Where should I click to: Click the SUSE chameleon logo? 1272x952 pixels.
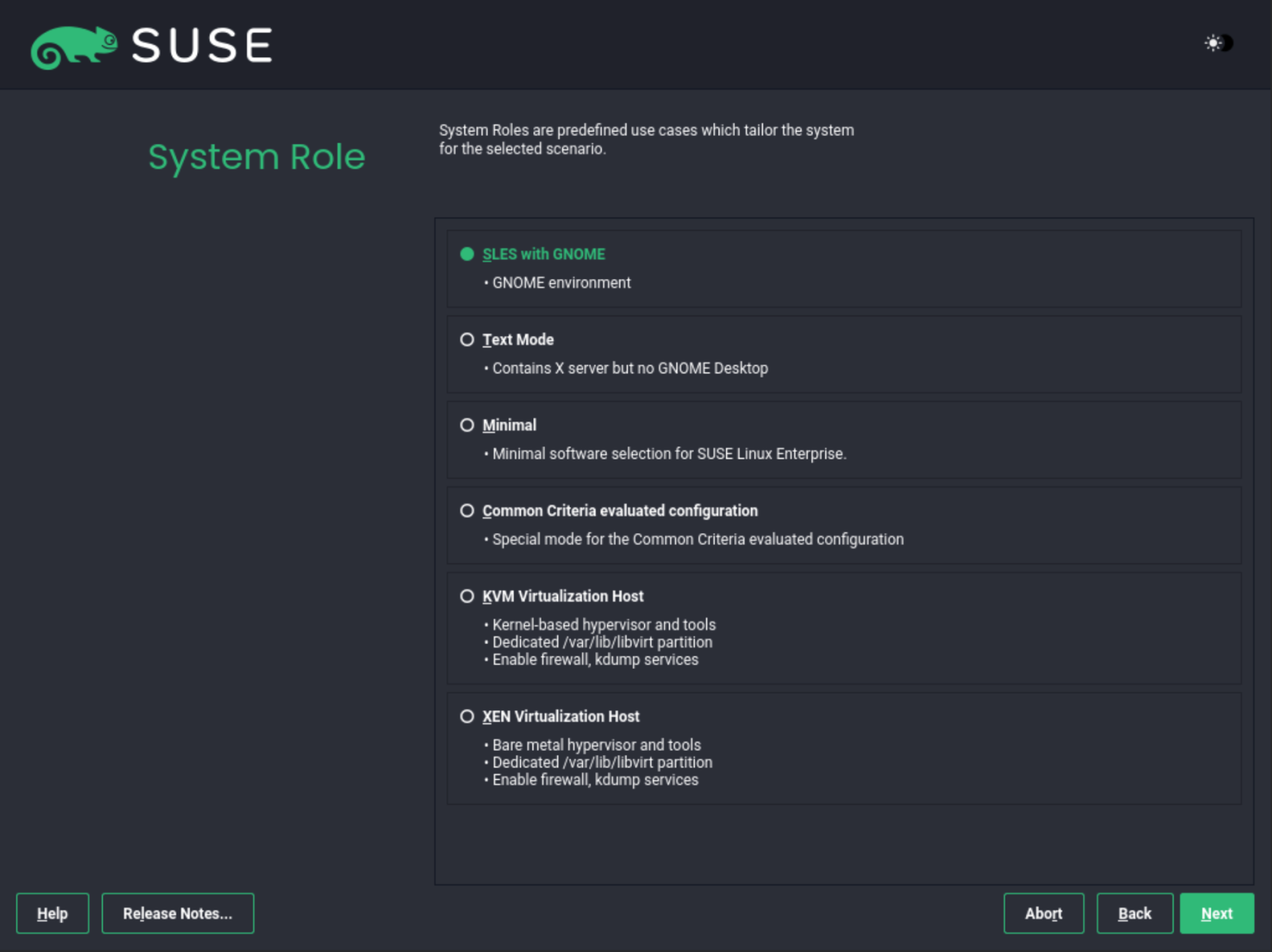[75, 46]
